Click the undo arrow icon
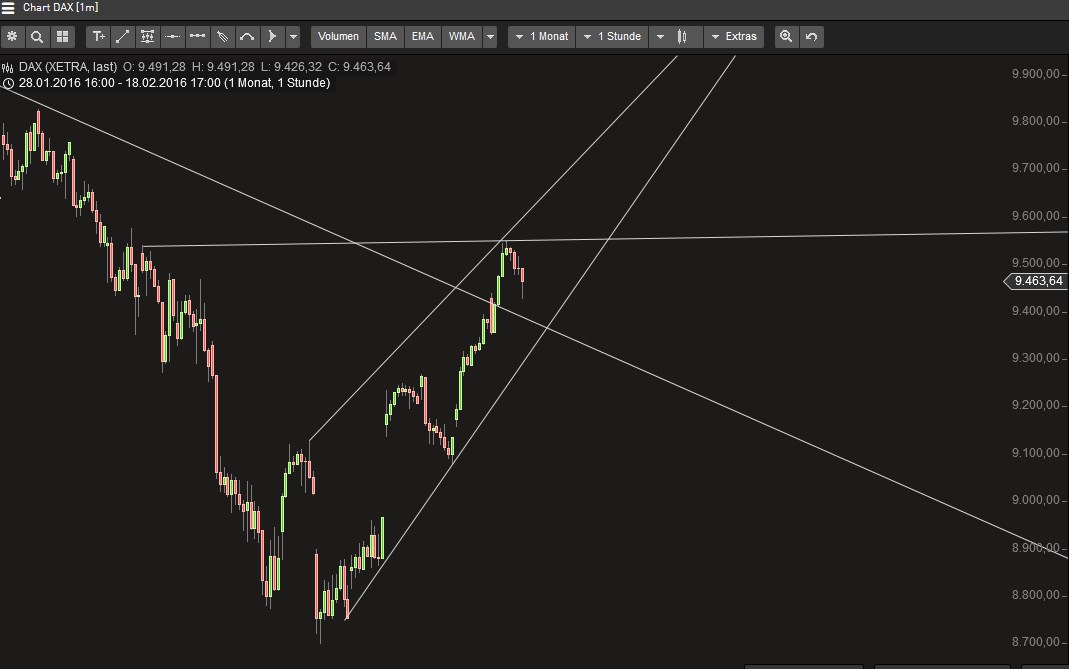Viewport: 1069px width, 669px height. tap(811, 36)
